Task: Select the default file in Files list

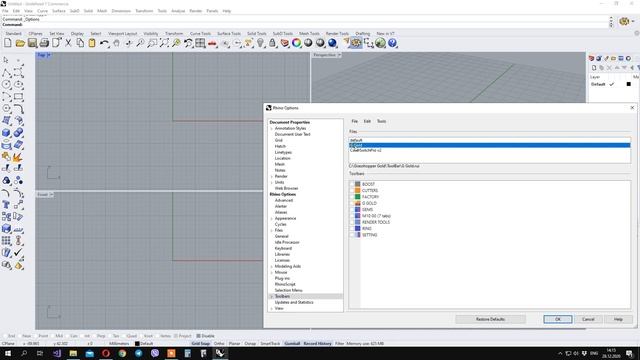Action: click(490, 140)
